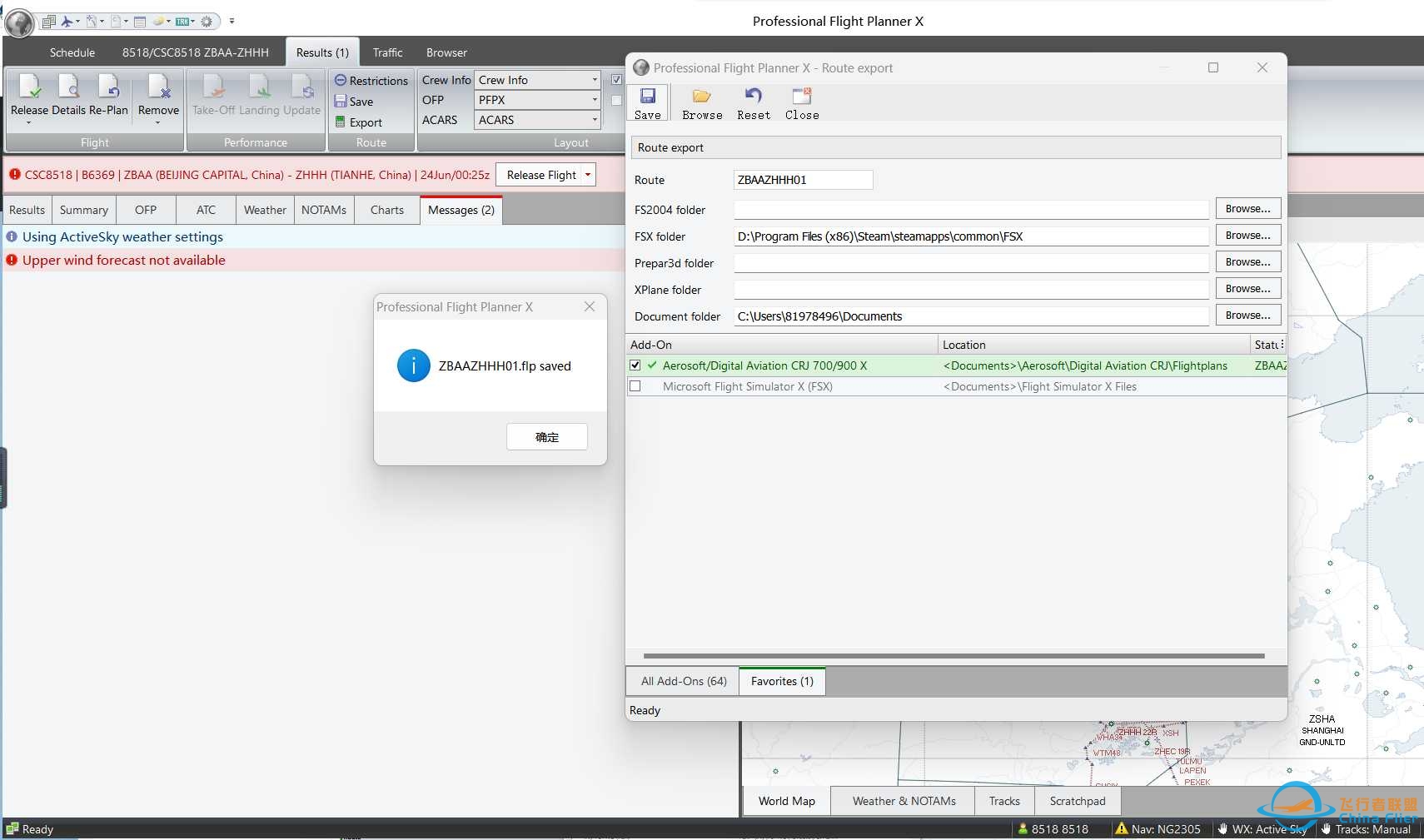
Task: Expand the Release Flight dropdown arrow
Action: 588,175
